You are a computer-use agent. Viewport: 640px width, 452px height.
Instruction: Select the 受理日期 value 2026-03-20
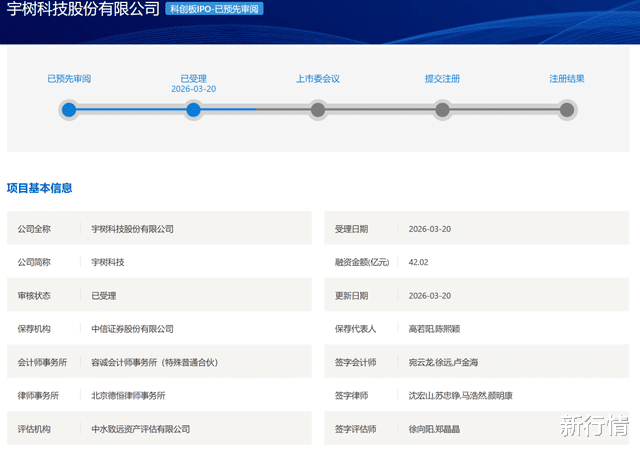pos(430,229)
